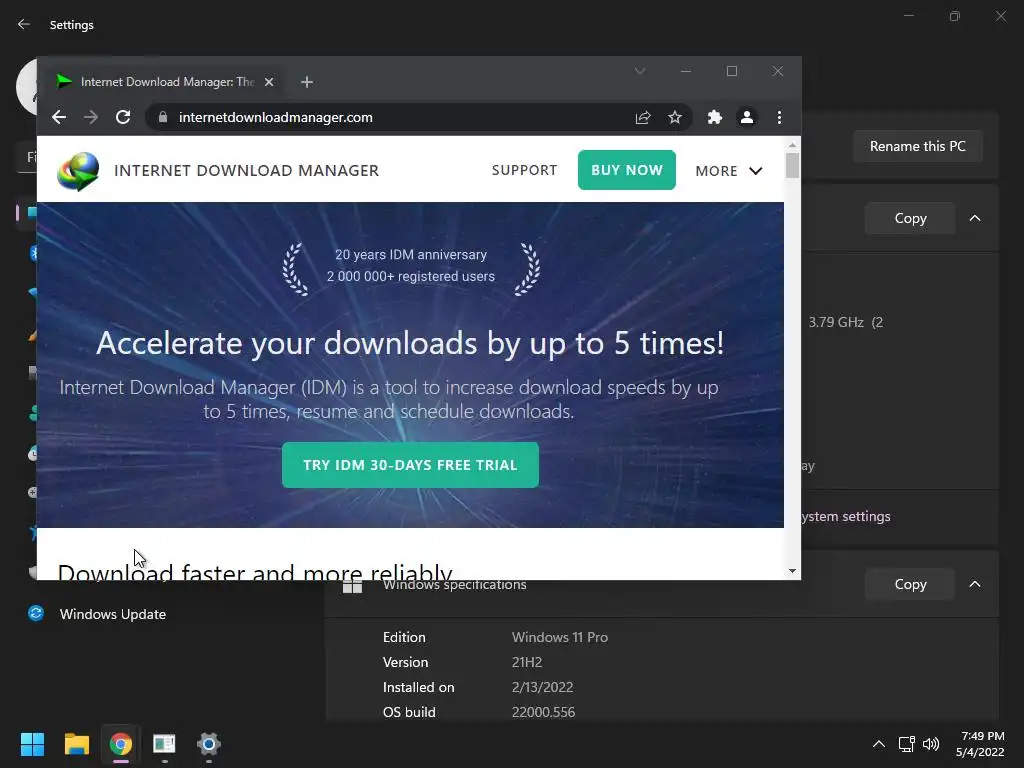Click the system settings link

tap(846, 516)
